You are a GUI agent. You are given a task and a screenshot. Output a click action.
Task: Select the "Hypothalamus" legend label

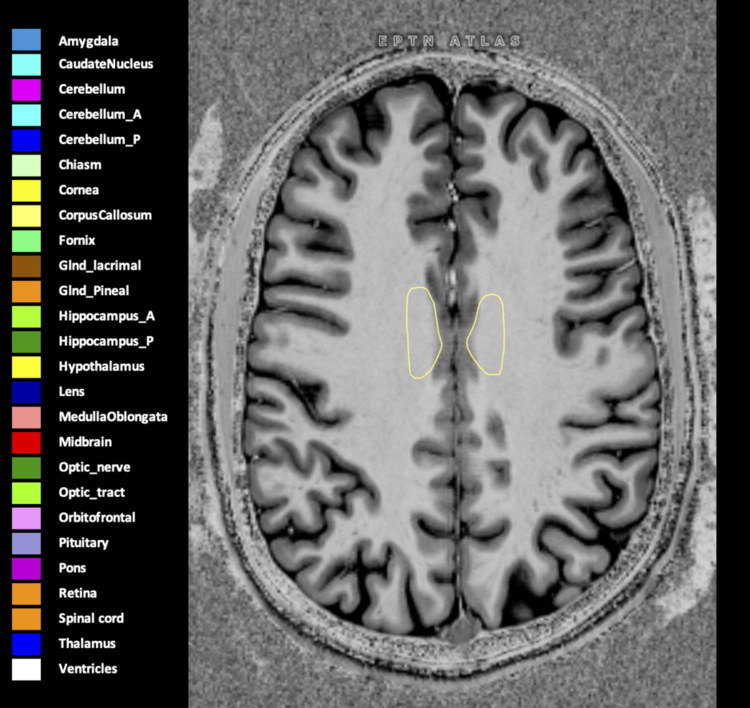coord(101,366)
